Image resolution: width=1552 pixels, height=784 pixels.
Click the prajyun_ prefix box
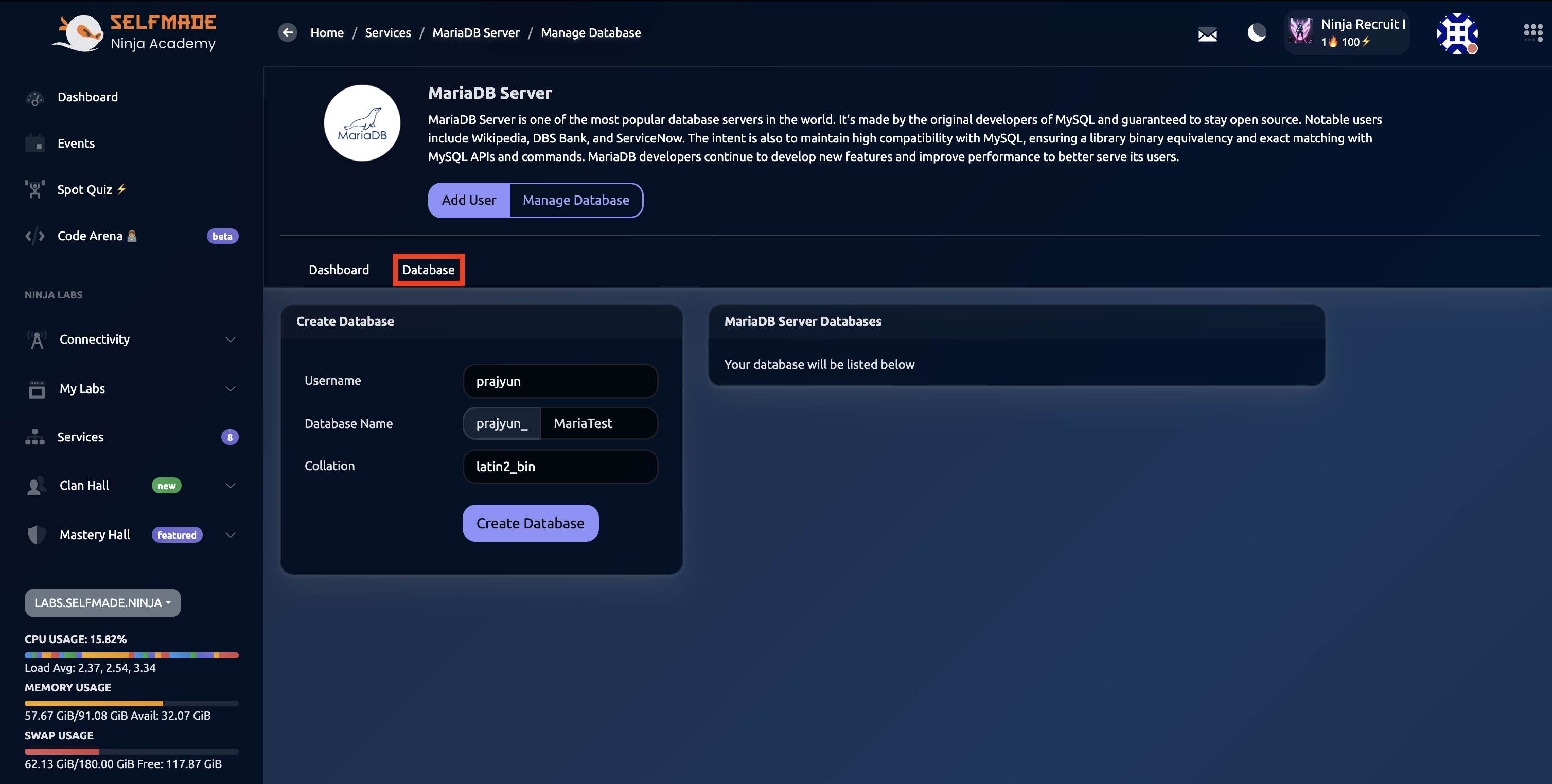pyautogui.click(x=501, y=423)
